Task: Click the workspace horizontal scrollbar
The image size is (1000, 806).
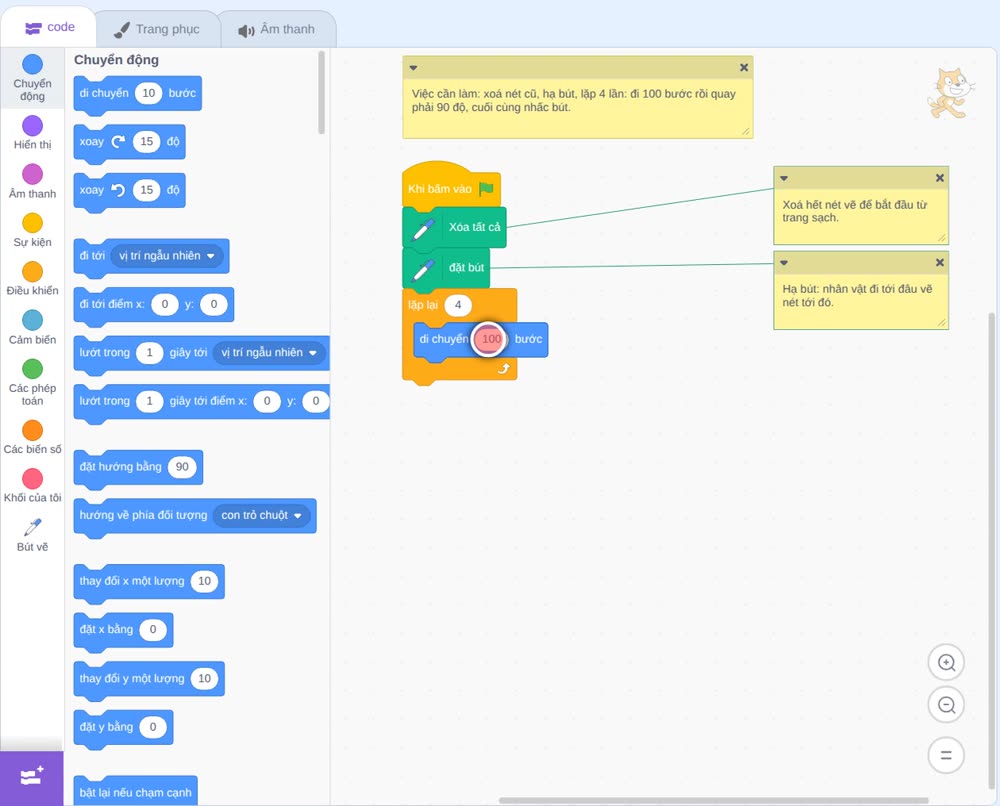Action: pyautogui.click(x=713, y=800)
